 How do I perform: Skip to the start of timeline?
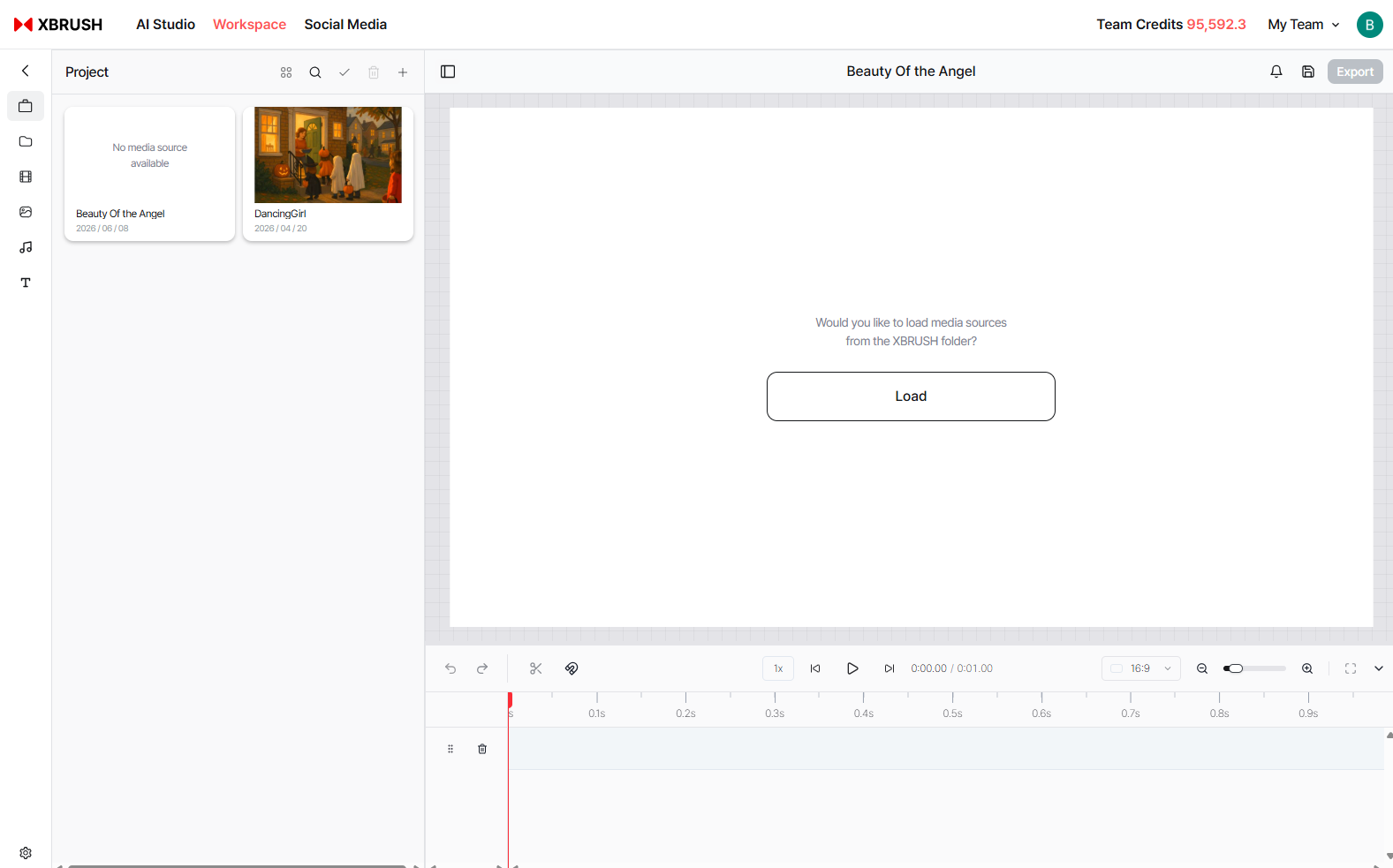[x=815, y=668]
